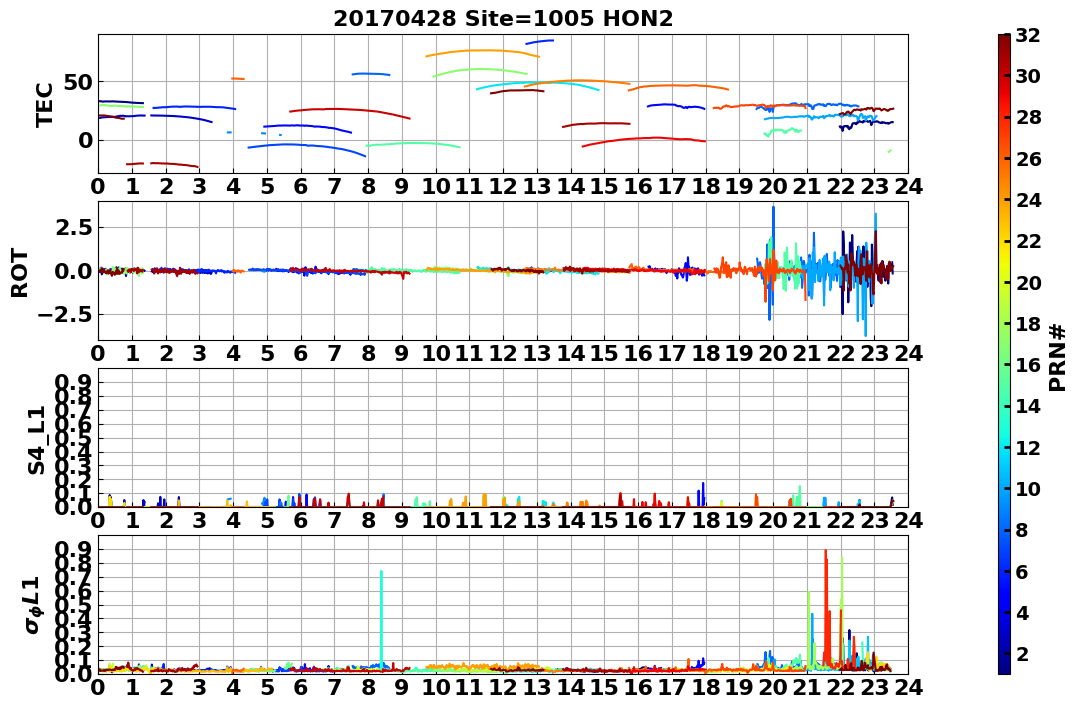Click the blue S4_L1 peak at hour 18
1077x709 pixels.
pyautogui.click(x=703, y=493)
